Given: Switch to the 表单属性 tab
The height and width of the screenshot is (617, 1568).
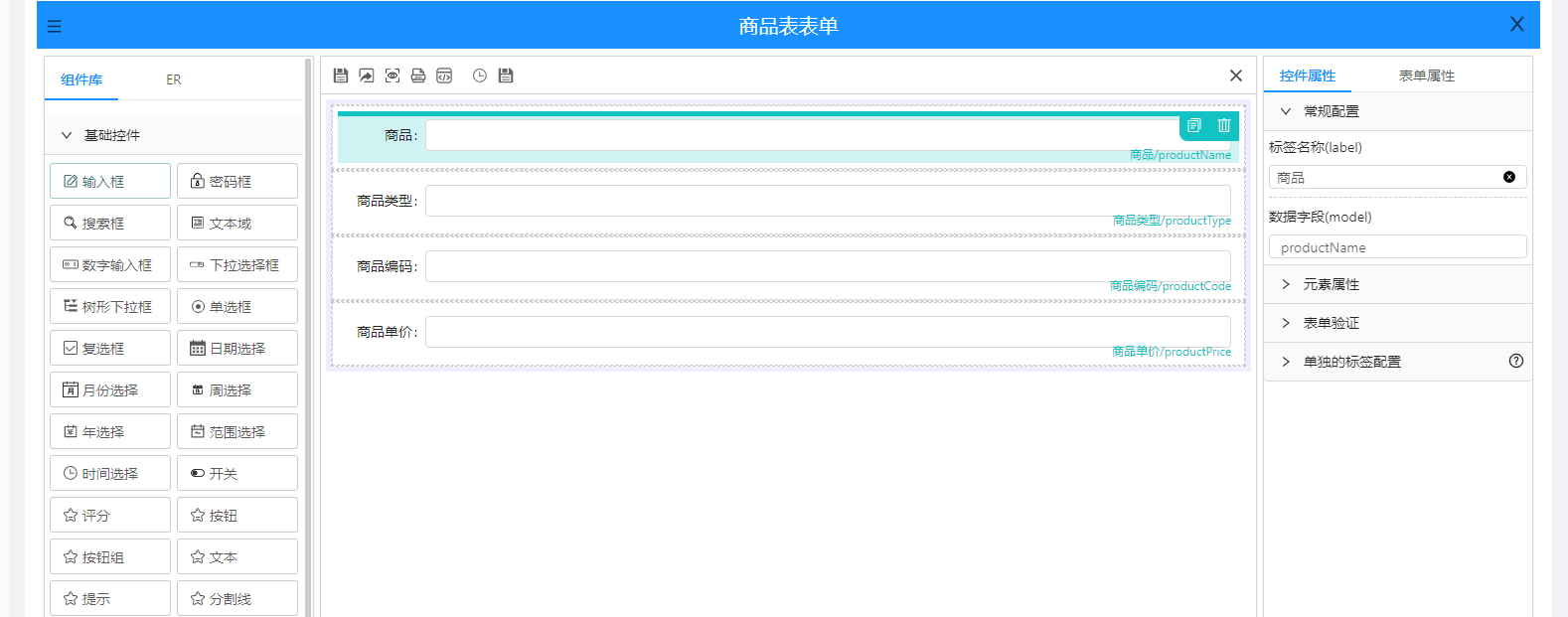Looking at the screenshot, I should [x=1426, y=76].
